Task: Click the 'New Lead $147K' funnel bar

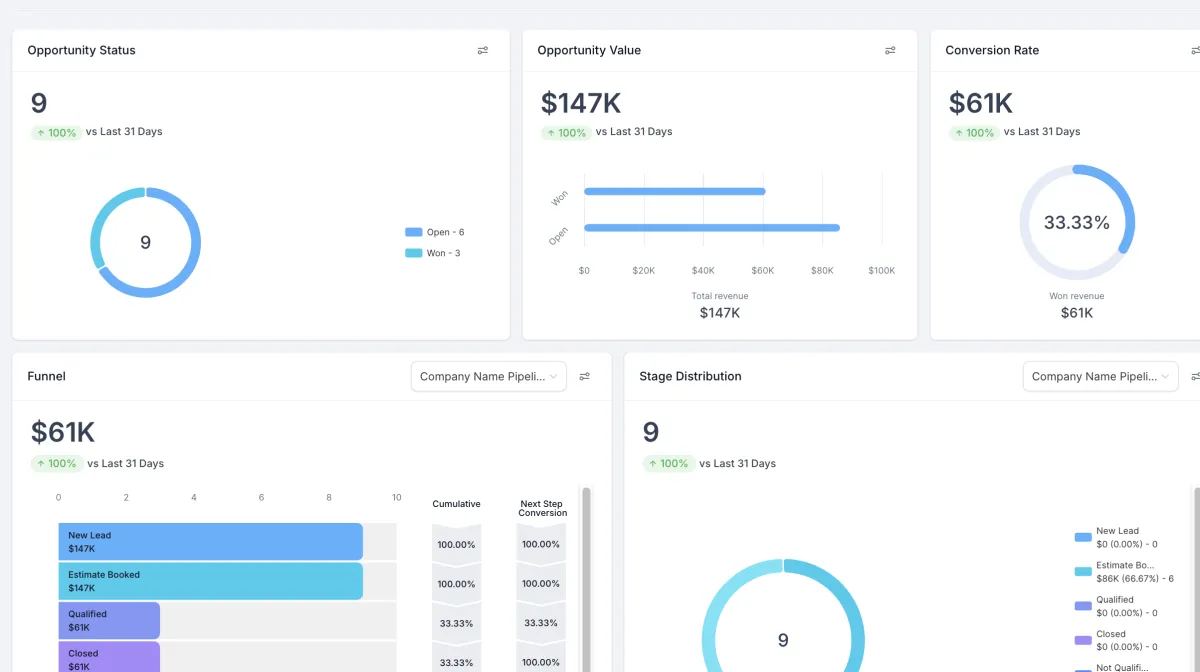Action: click(x=210, y=542)
